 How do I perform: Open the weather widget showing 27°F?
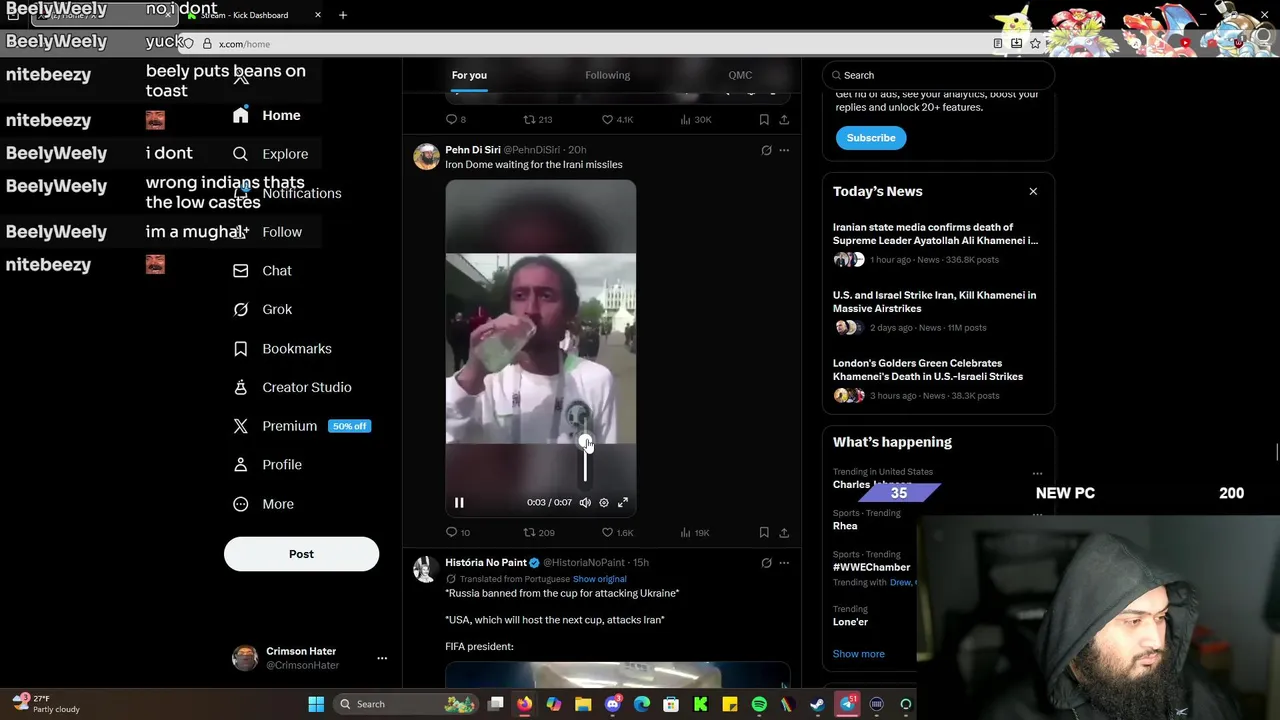point(46,704)
